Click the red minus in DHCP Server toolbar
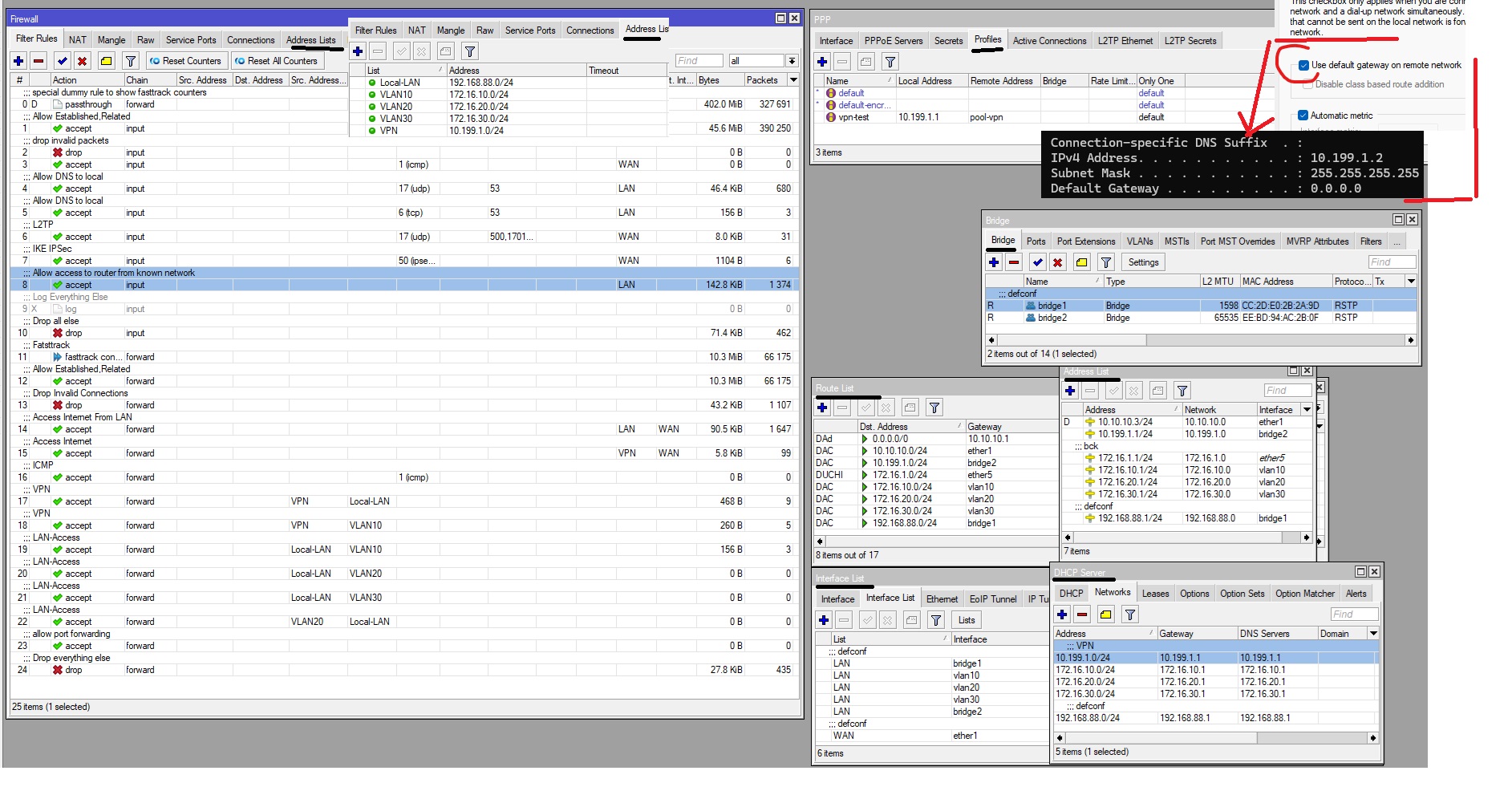The height and width of the screenshot is (795, 1512). point(1082,615)
